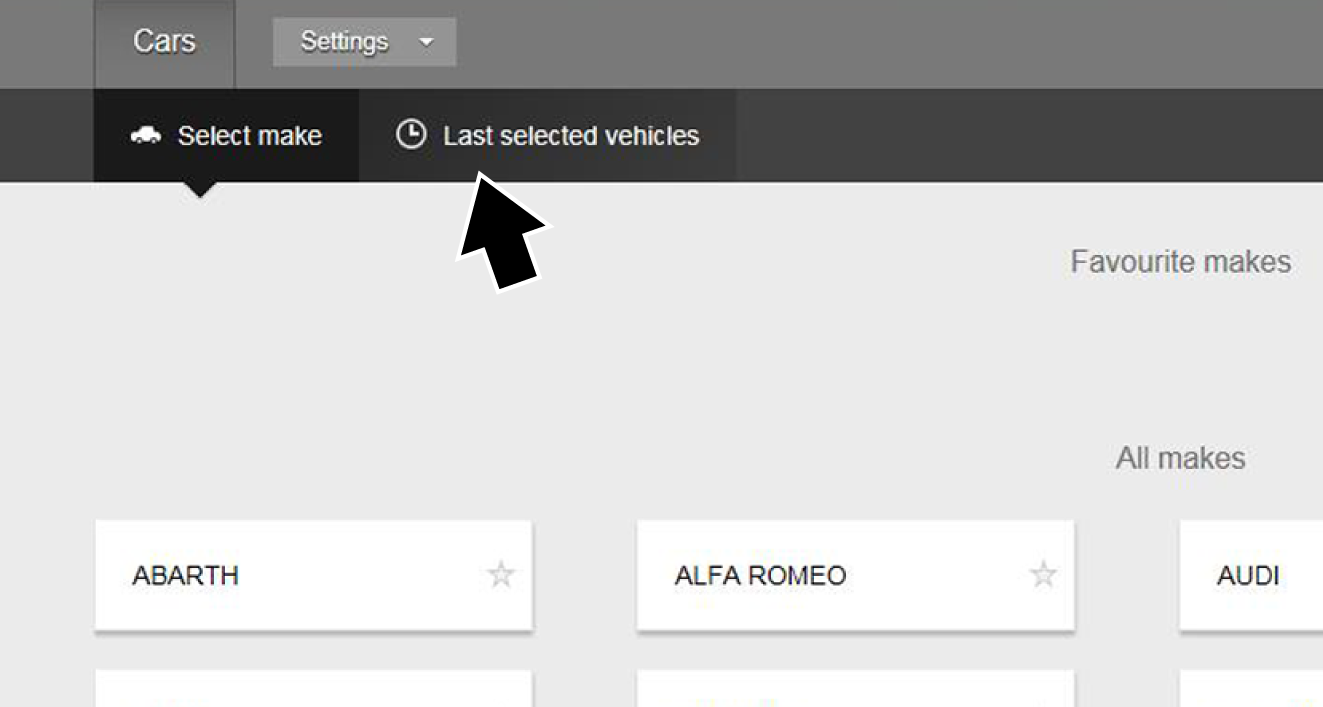Click the clock icon for last vehicles
This screenshot has height=707, width=1323.
(411, 134)
